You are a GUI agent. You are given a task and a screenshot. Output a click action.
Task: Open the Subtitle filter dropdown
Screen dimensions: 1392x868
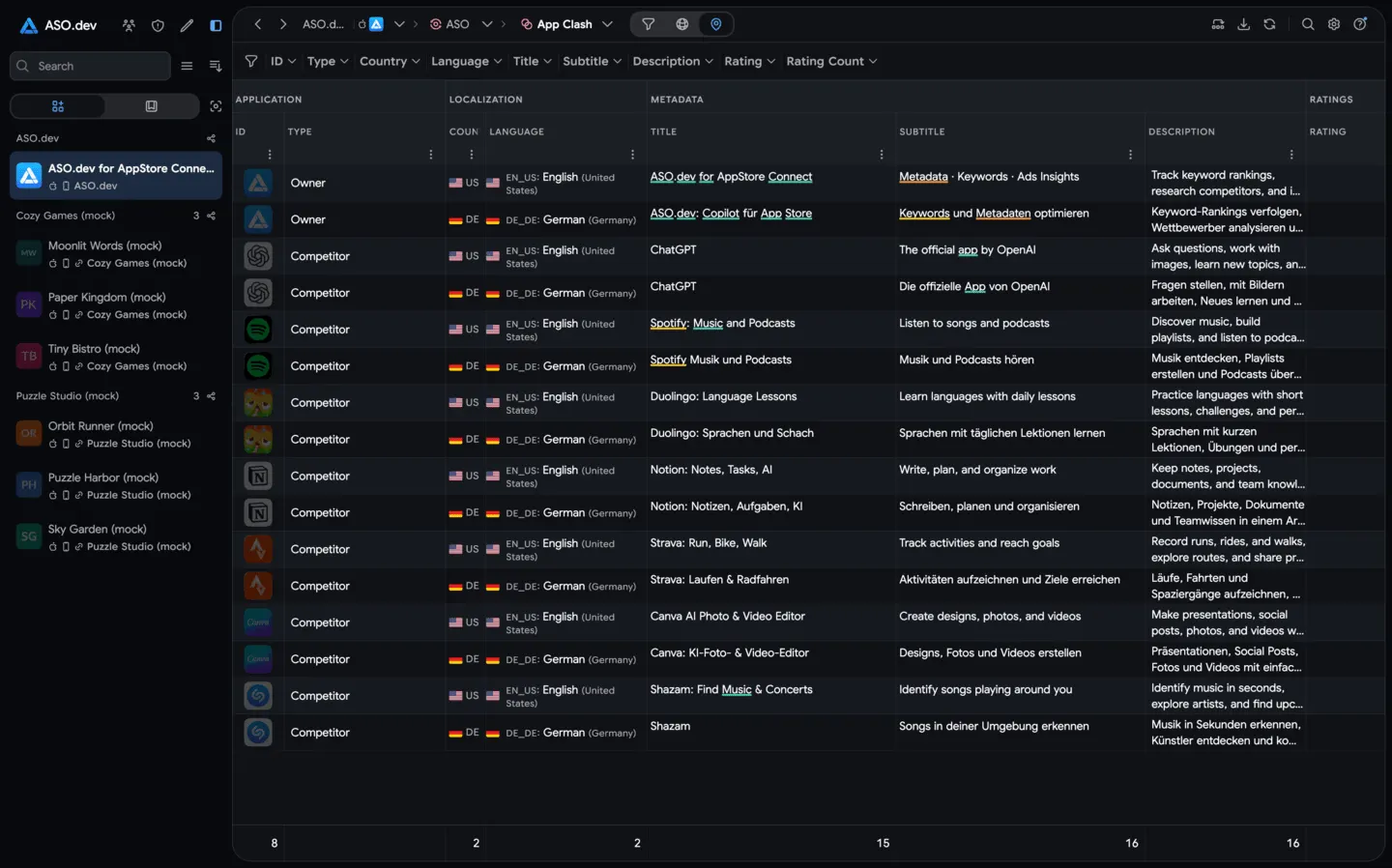(592, 61)
